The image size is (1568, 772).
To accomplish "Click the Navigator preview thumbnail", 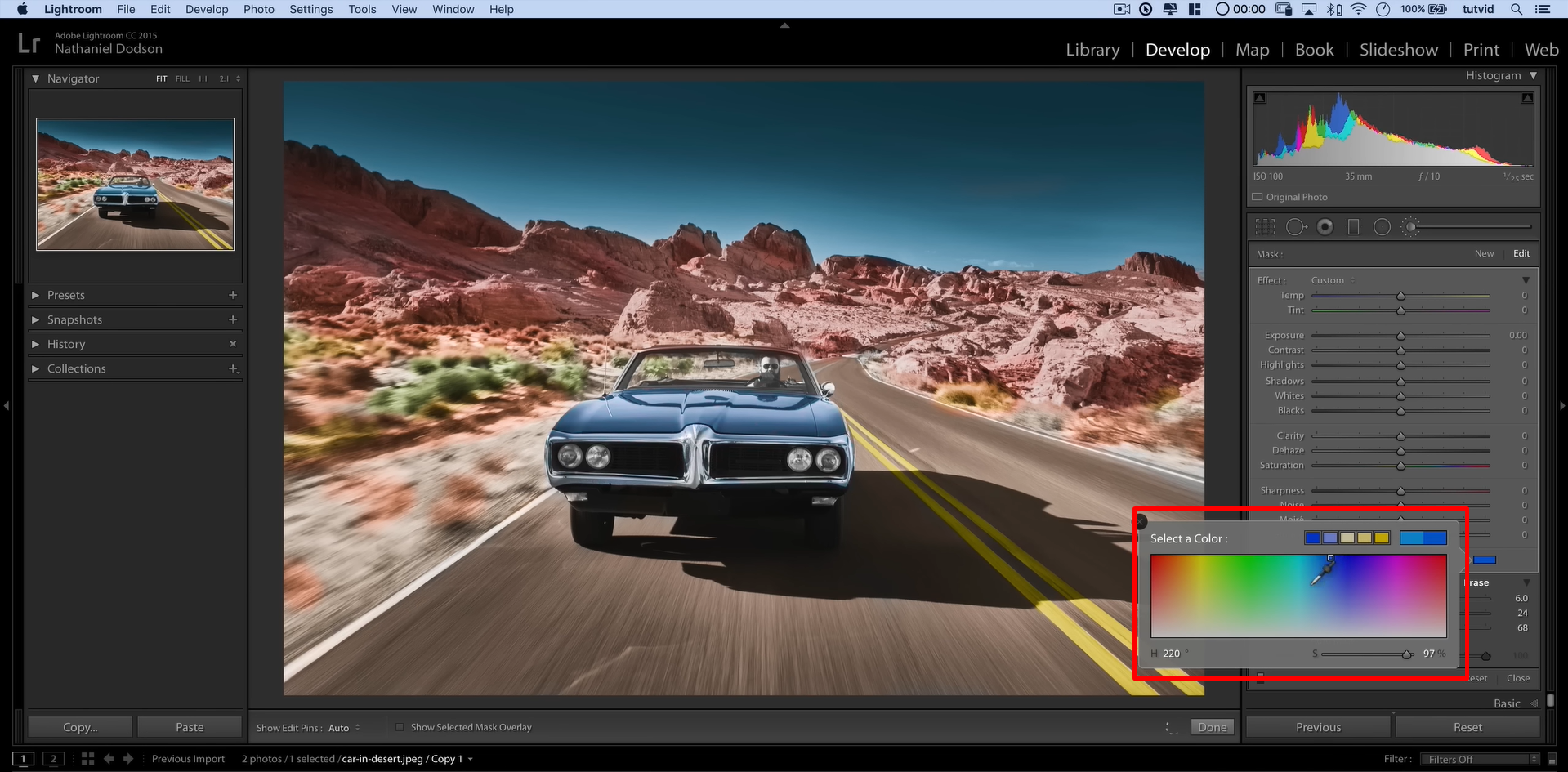I will (134, 183).
